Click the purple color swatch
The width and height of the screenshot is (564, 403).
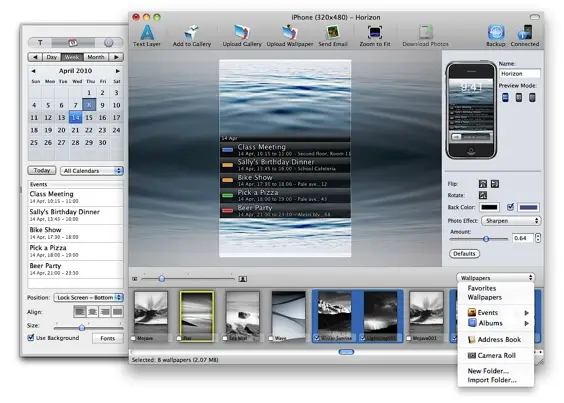tap(528, 207)
